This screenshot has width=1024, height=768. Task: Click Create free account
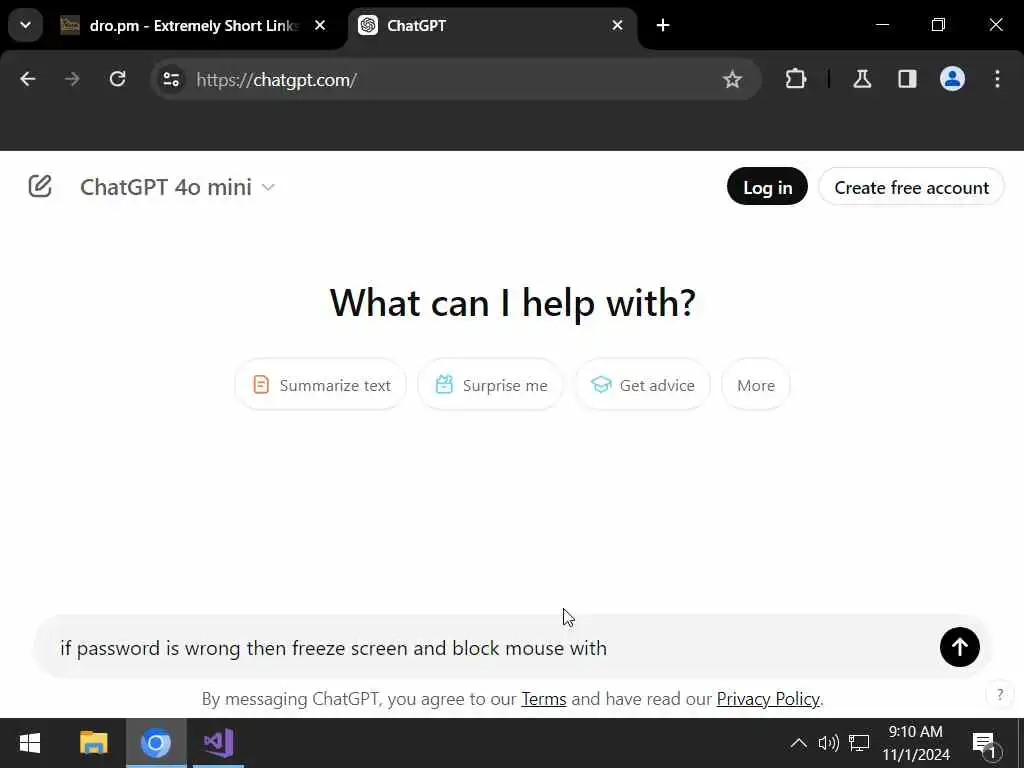911,187
